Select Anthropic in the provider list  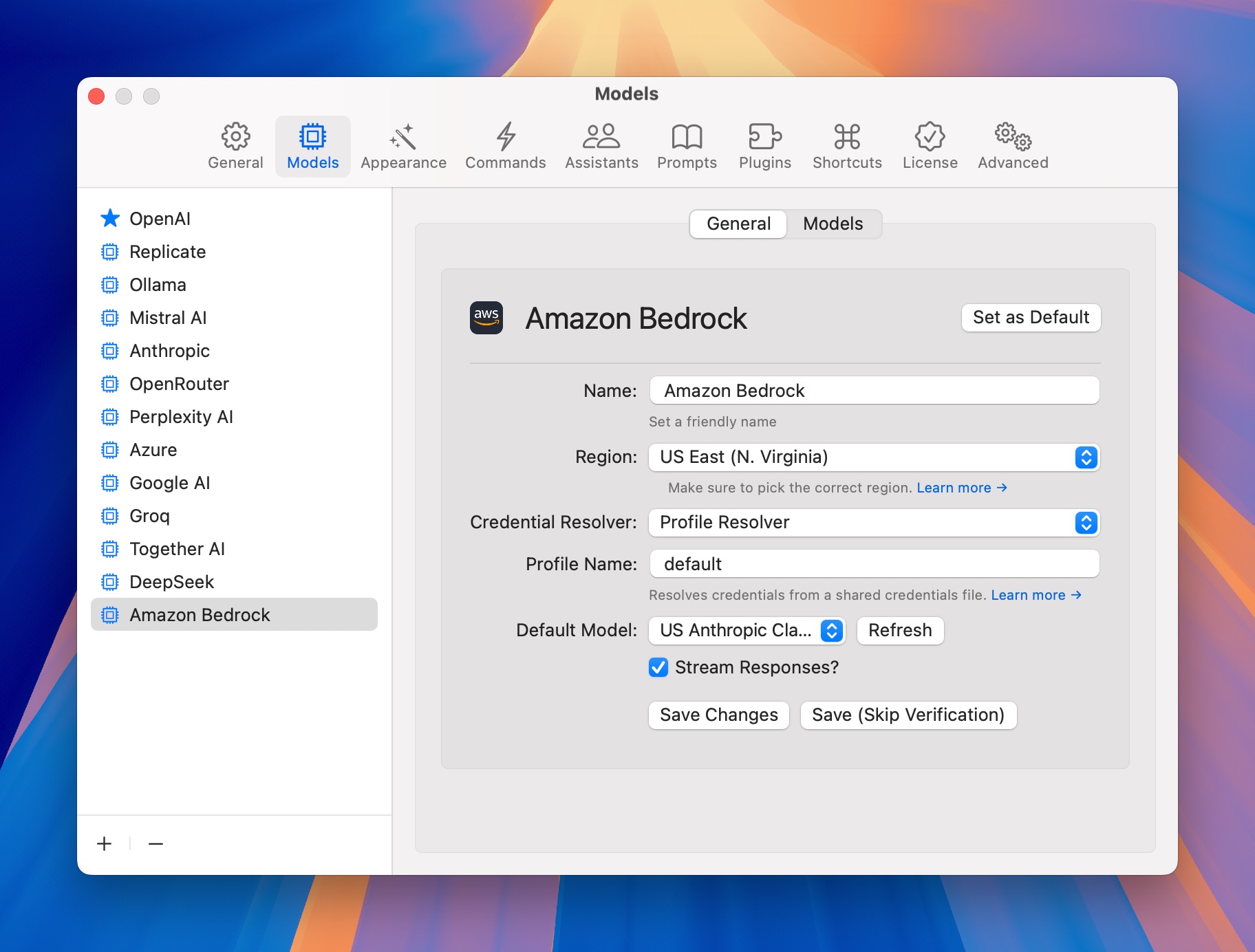click(x=169, y=351)
